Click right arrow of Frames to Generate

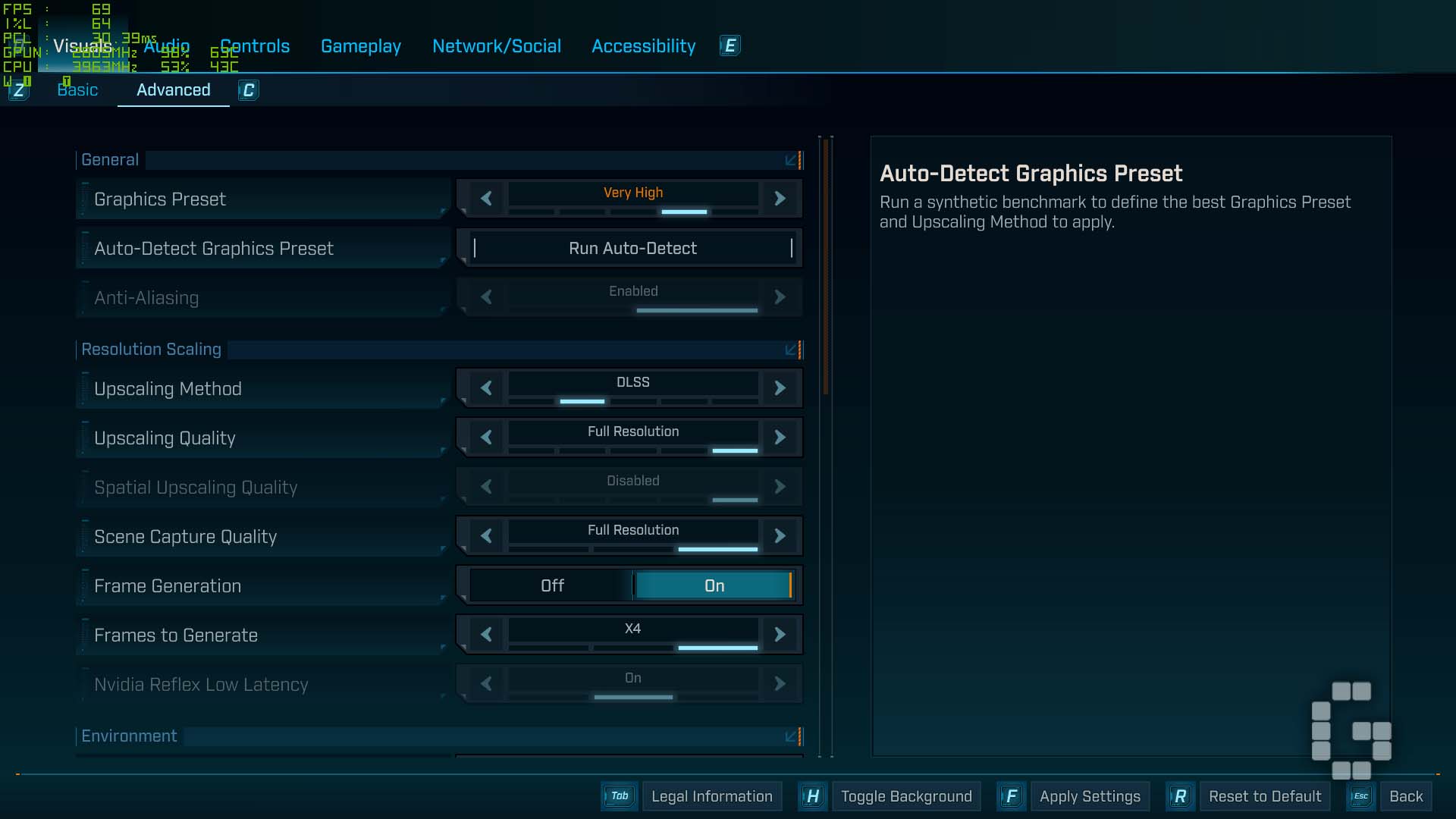coord(780,635)
